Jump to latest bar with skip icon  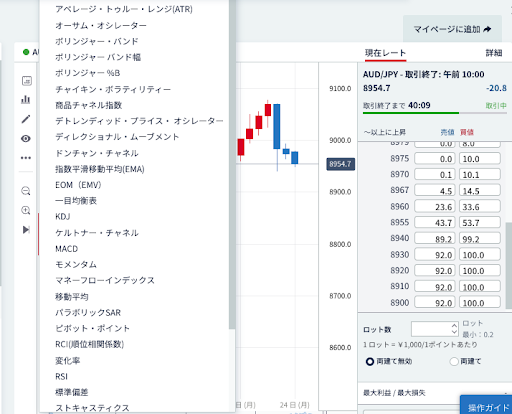(x=26, y=230)
